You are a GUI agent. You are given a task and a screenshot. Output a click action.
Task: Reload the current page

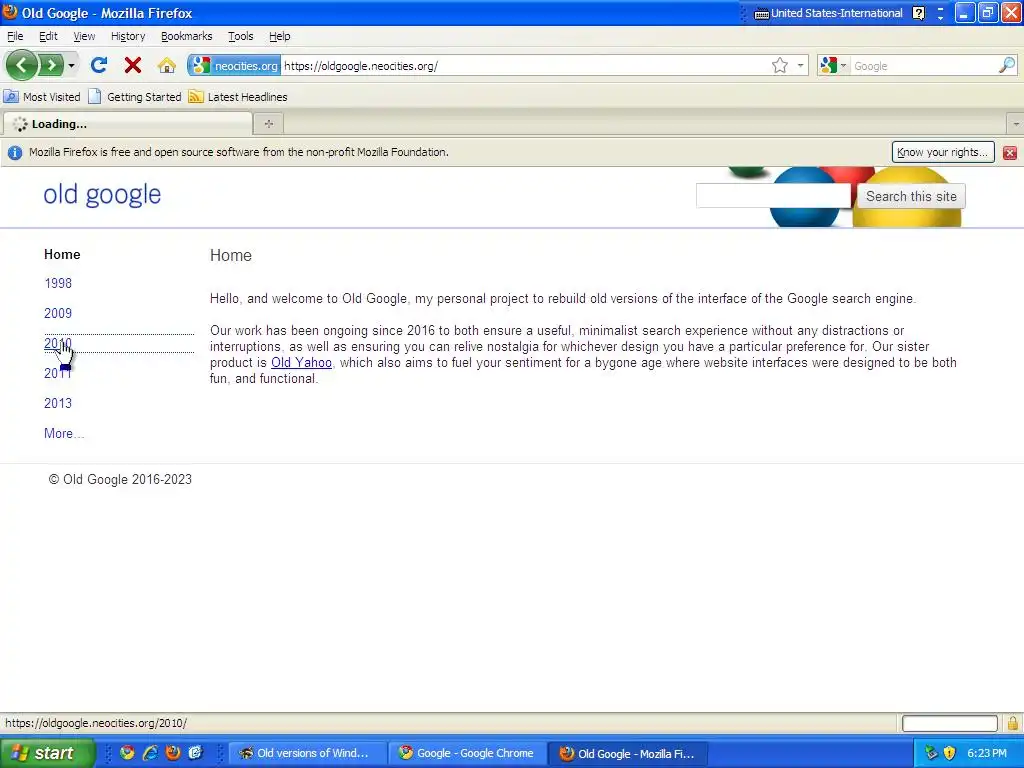(99, 65)
